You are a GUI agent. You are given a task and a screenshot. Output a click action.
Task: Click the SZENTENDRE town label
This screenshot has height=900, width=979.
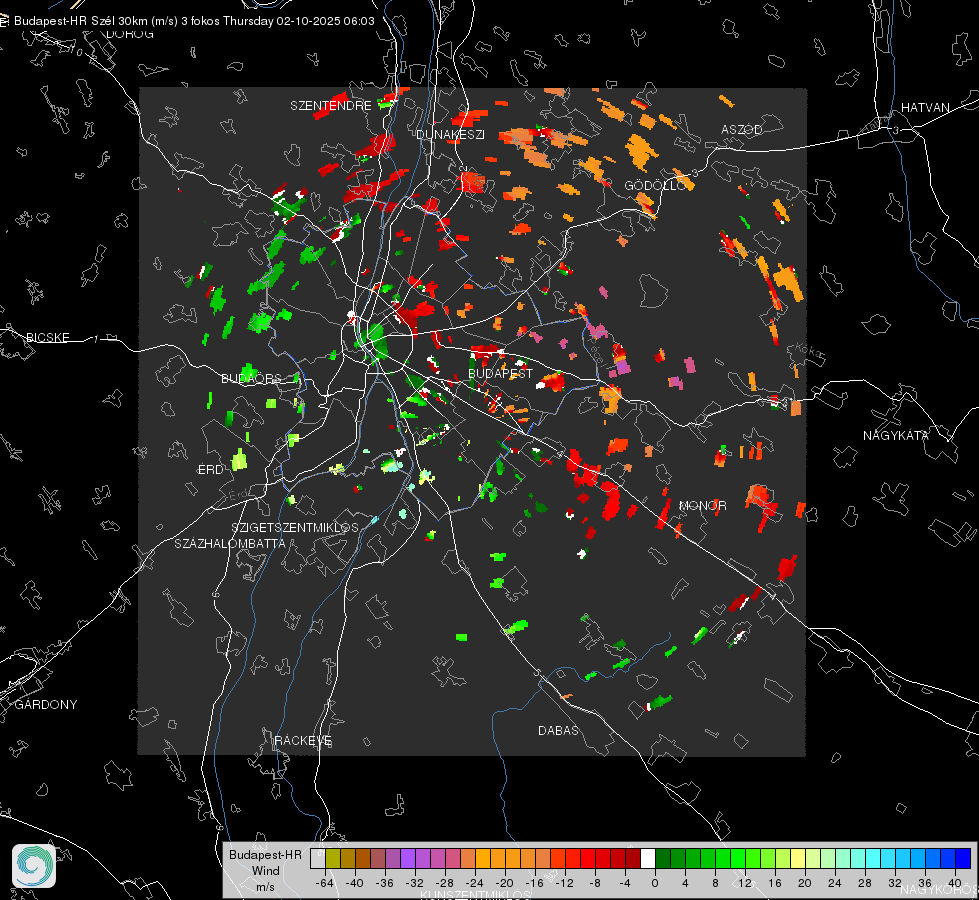click(x=331, y=105)
